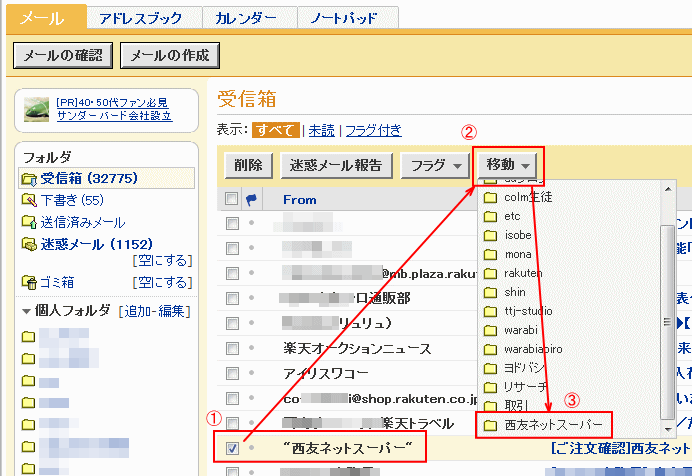Viewport: 692px width, 476px height.
Task: Click the 迷惑メール報告 report spam button
Action: [x=336, y=165]
